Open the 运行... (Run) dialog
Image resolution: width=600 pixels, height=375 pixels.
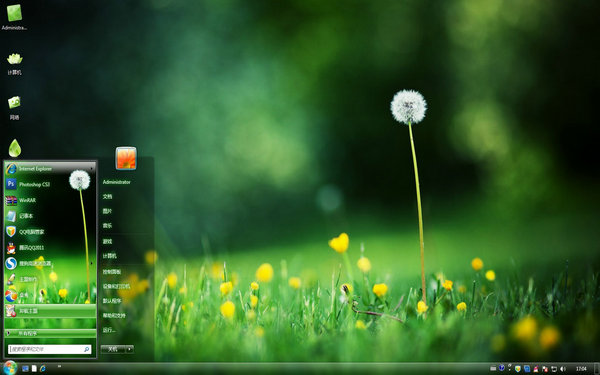click(x=109, y=330)
